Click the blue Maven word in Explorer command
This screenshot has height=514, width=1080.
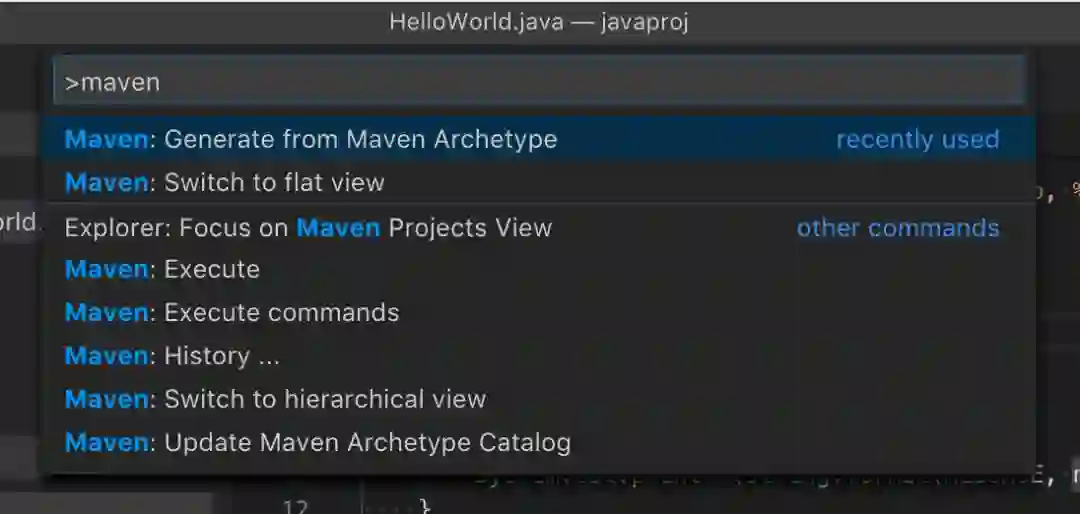[x=338, y=228]
